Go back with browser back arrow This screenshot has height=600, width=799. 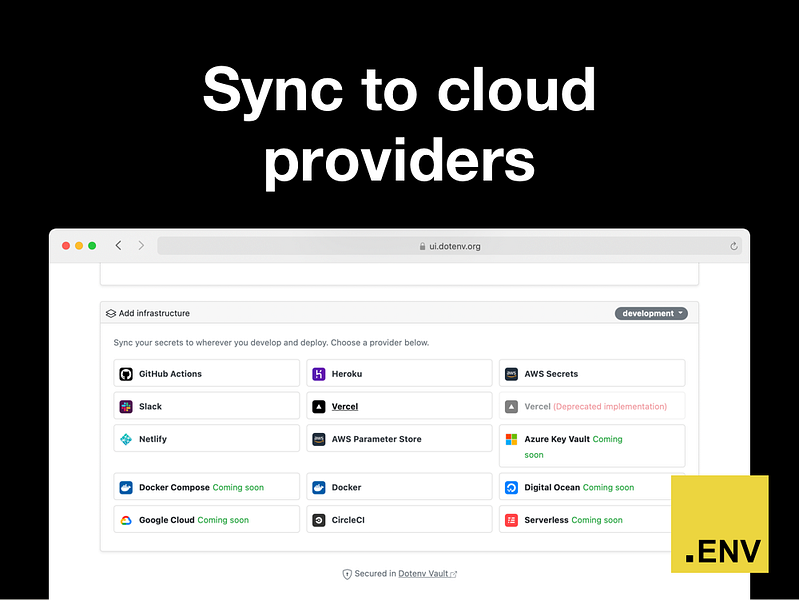tap(118, 246)
